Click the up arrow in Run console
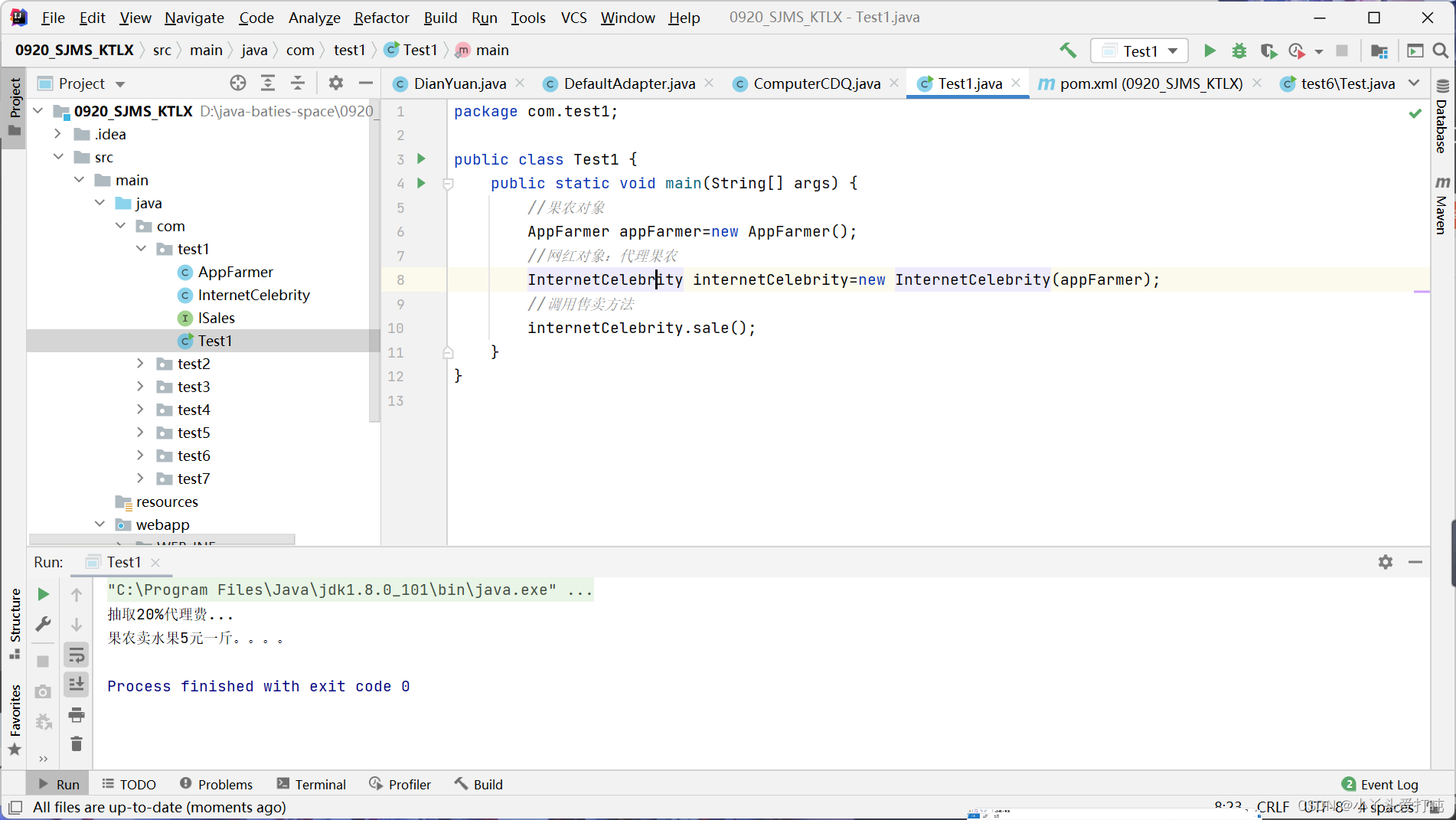Image resolution: width=1456 pixels, height=820 pixels. pyautogui.click(x=77, y=594)
